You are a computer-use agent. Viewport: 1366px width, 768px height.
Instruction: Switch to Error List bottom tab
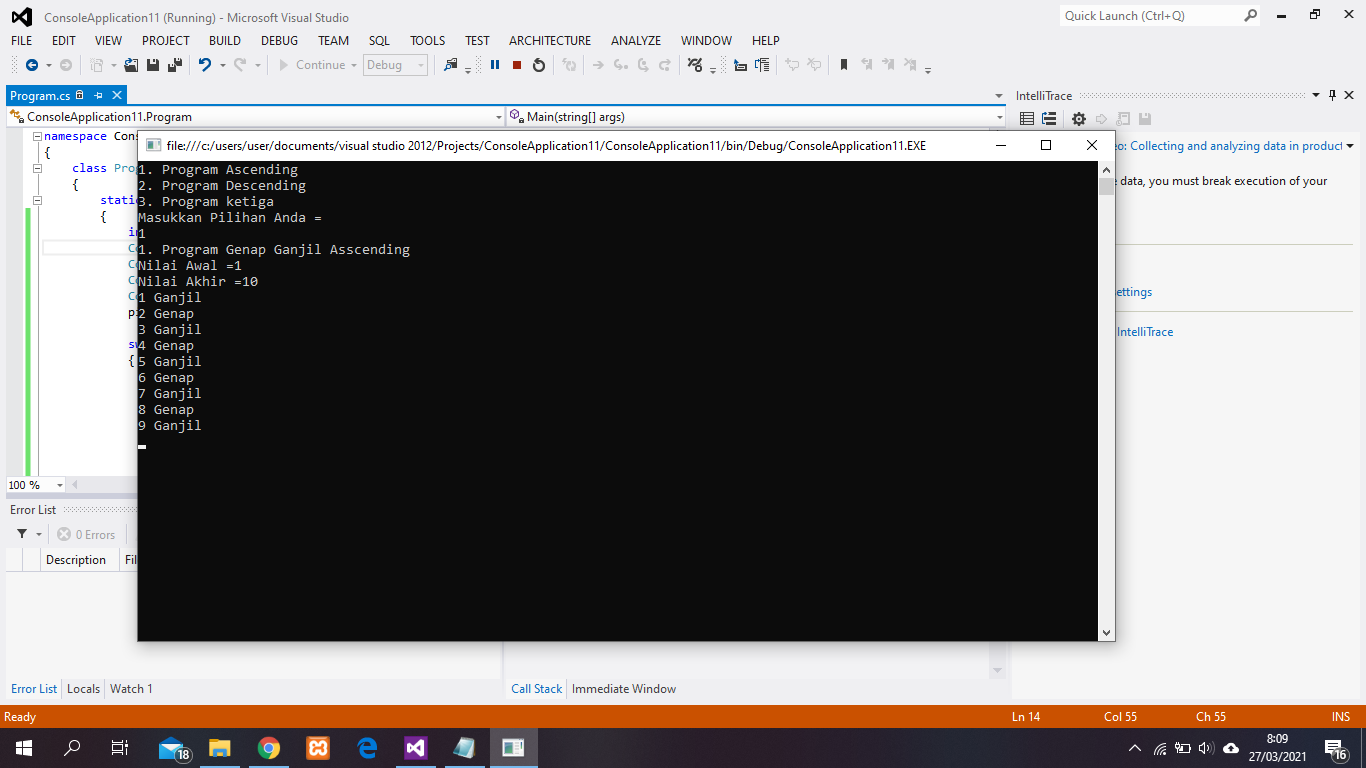(x=34, y=689)
